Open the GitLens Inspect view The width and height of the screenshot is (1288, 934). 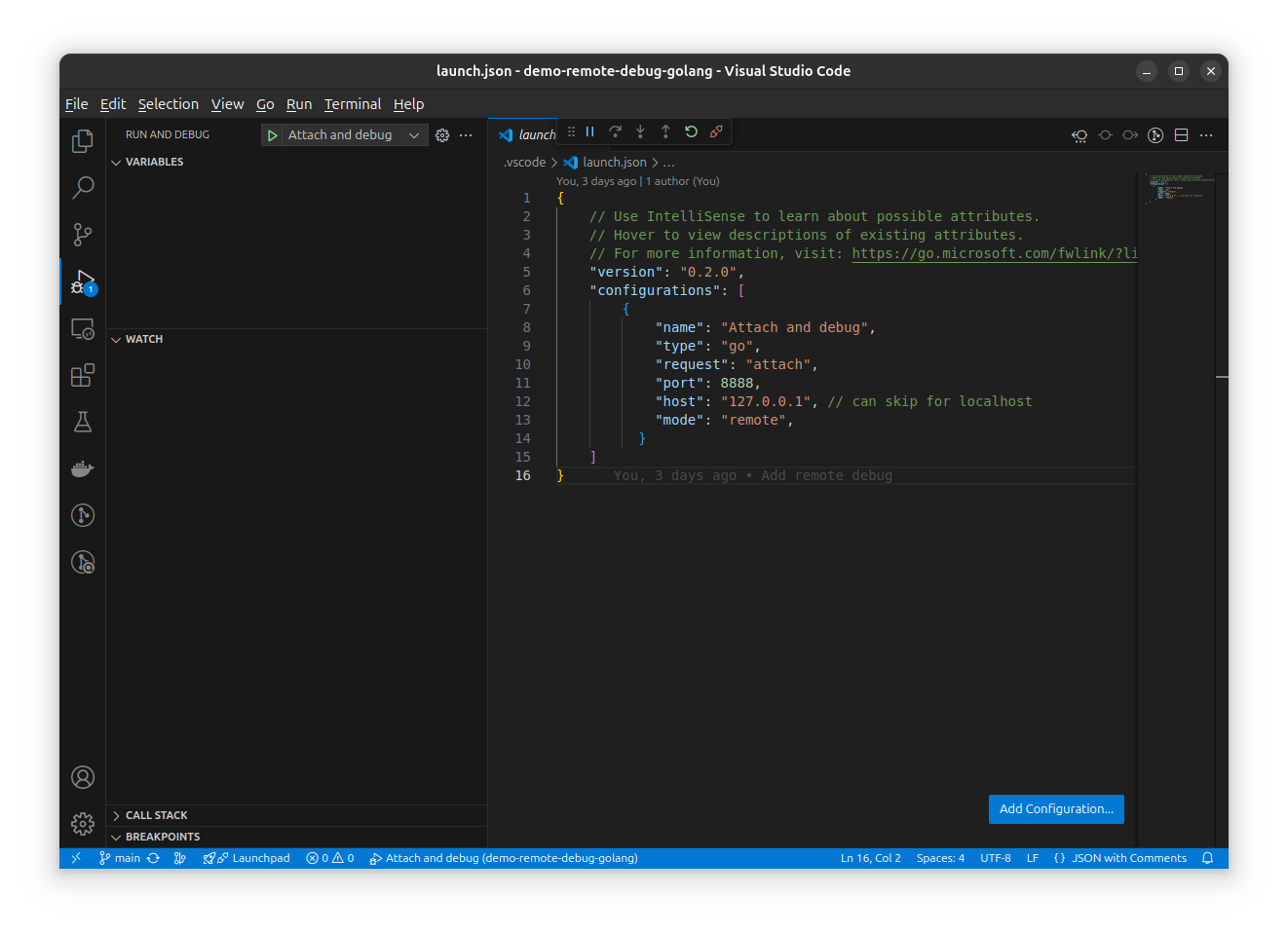(x=83, y=562)
